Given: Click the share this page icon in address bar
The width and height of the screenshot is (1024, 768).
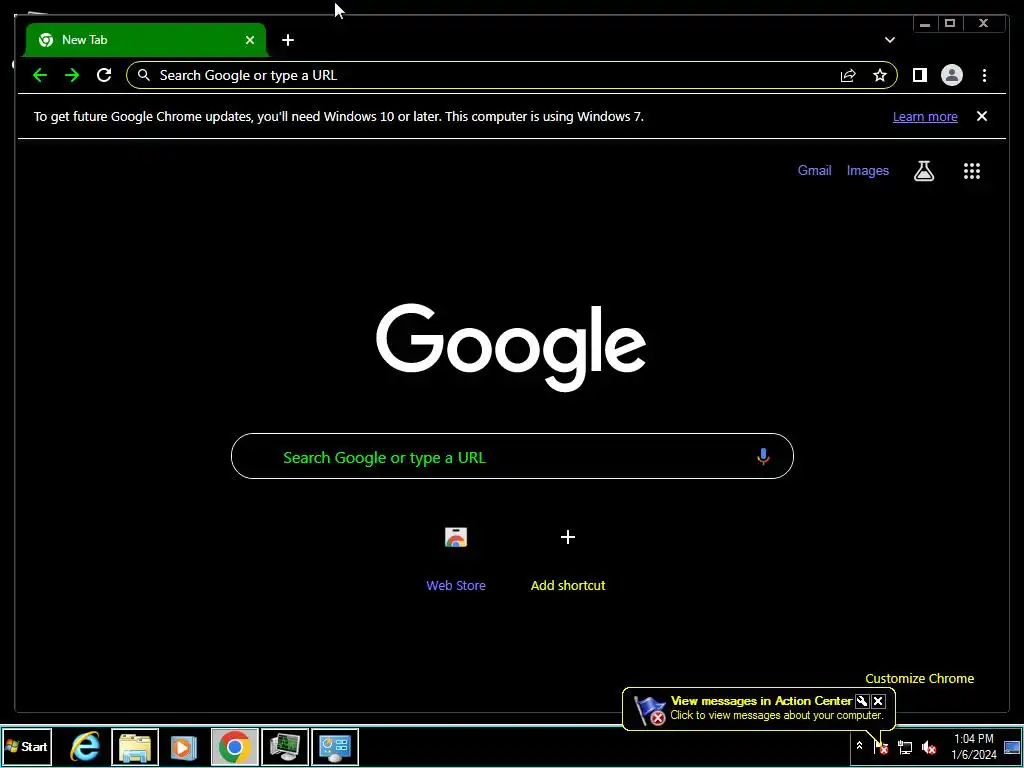Looking at the screenshot, I should [x=848, y=75].
